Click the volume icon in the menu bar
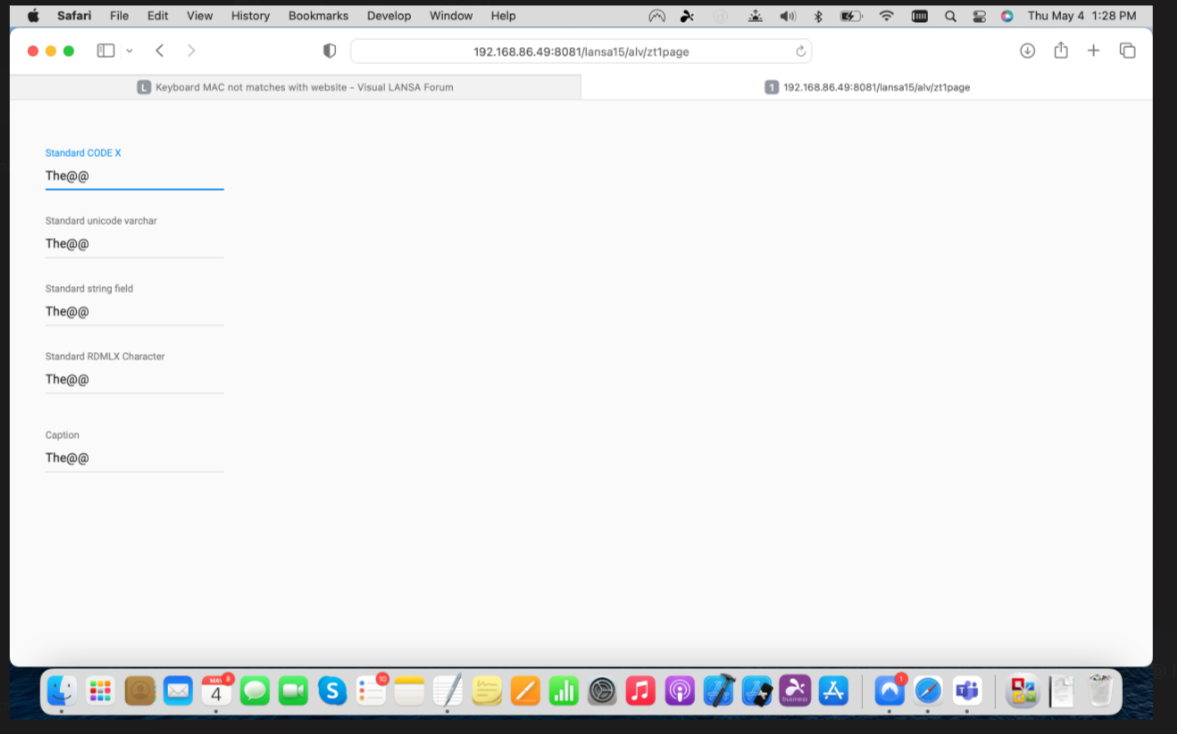The height and width of the screenshot is (734, 1177). click(788, 15)
